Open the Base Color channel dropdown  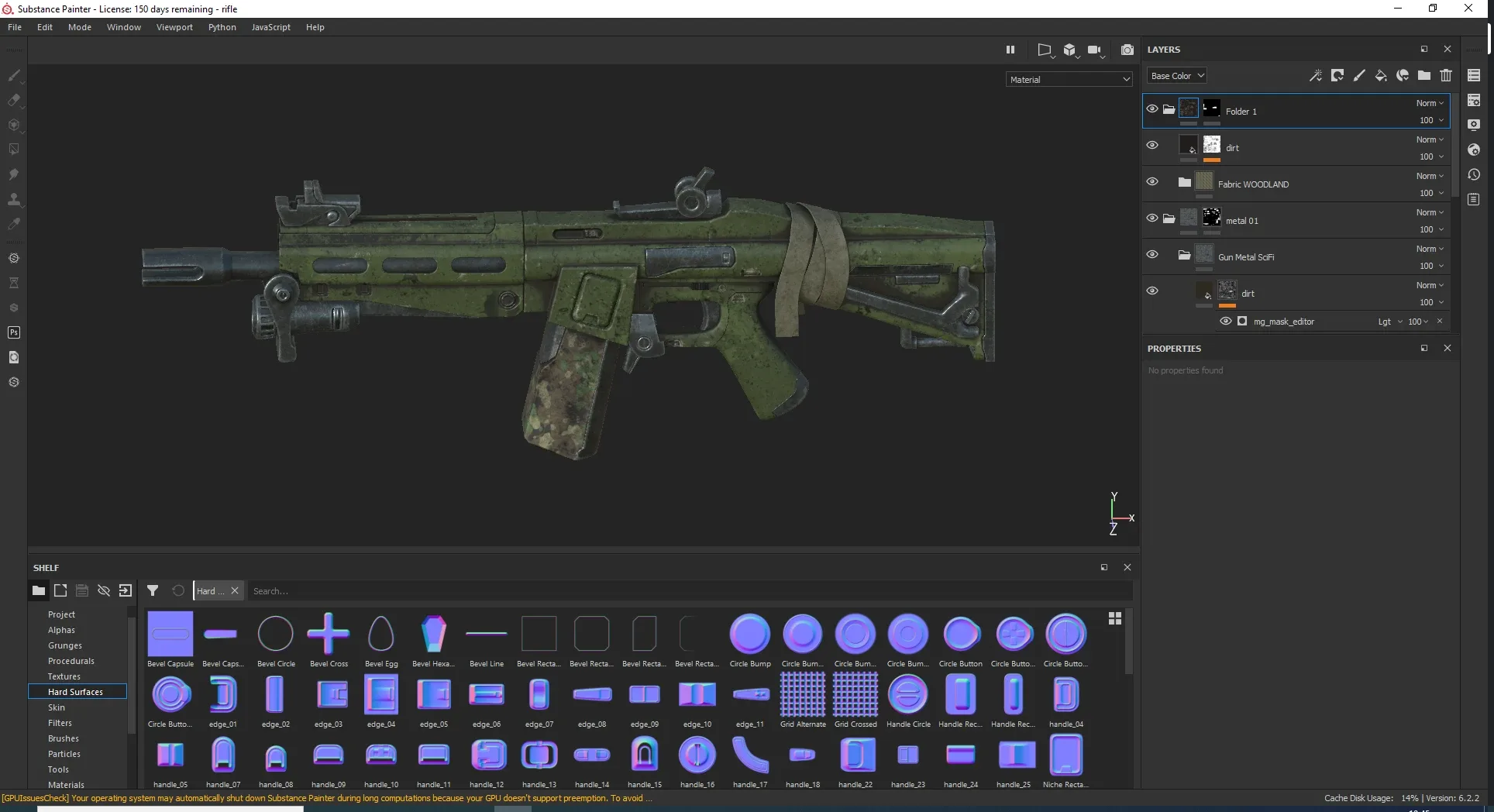(1177, 75)
